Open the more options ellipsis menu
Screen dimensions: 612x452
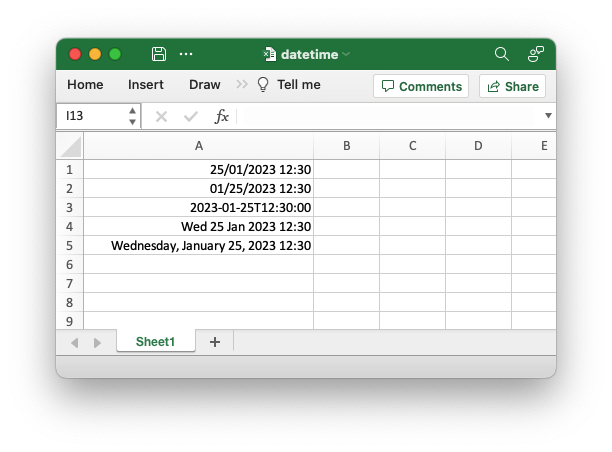click(x=186, y=54)
